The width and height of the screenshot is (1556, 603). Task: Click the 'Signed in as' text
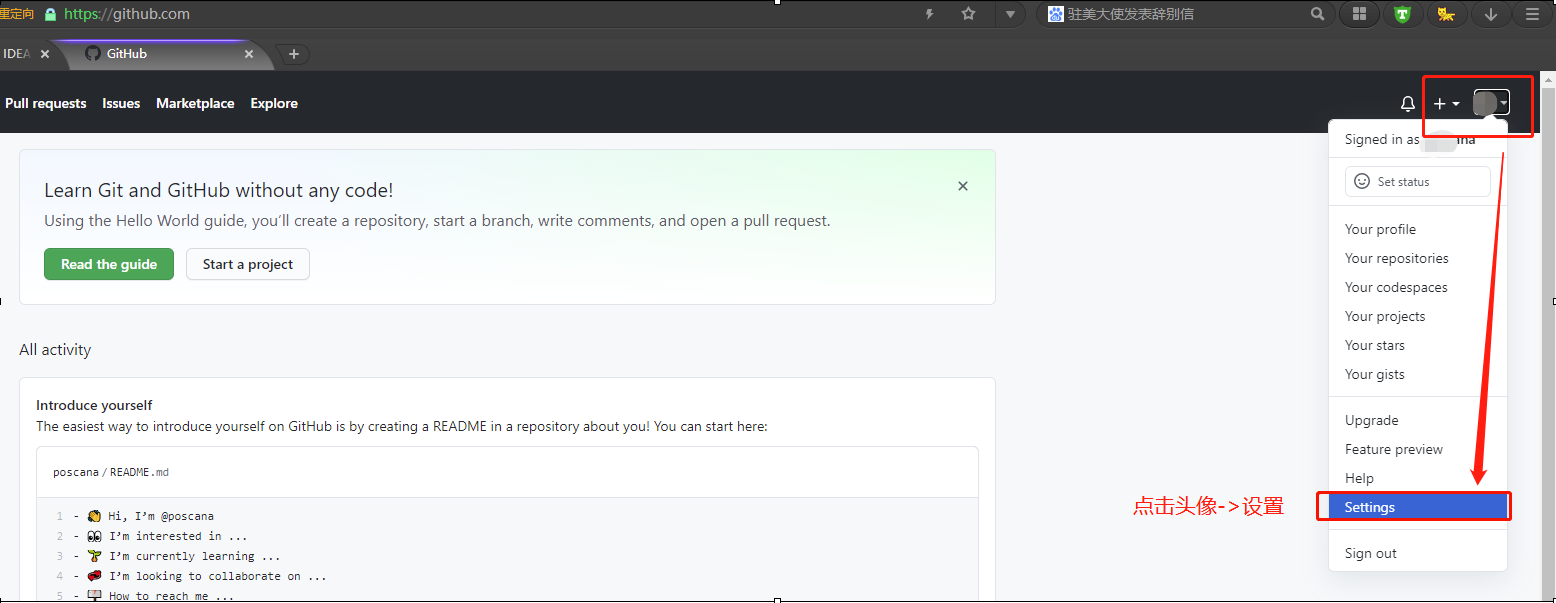1382,139
